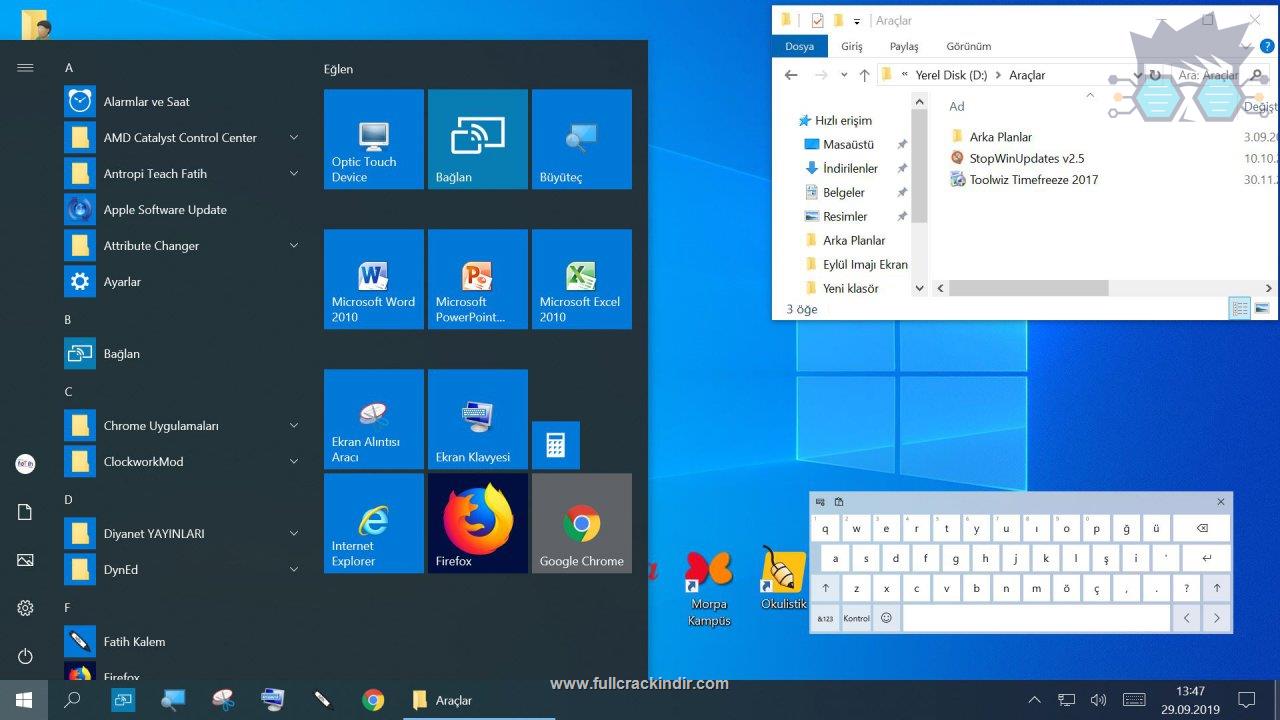Screen dimensions: 1280x720
Task: Open Apple Software Update from app list
Action: point(183,209)
